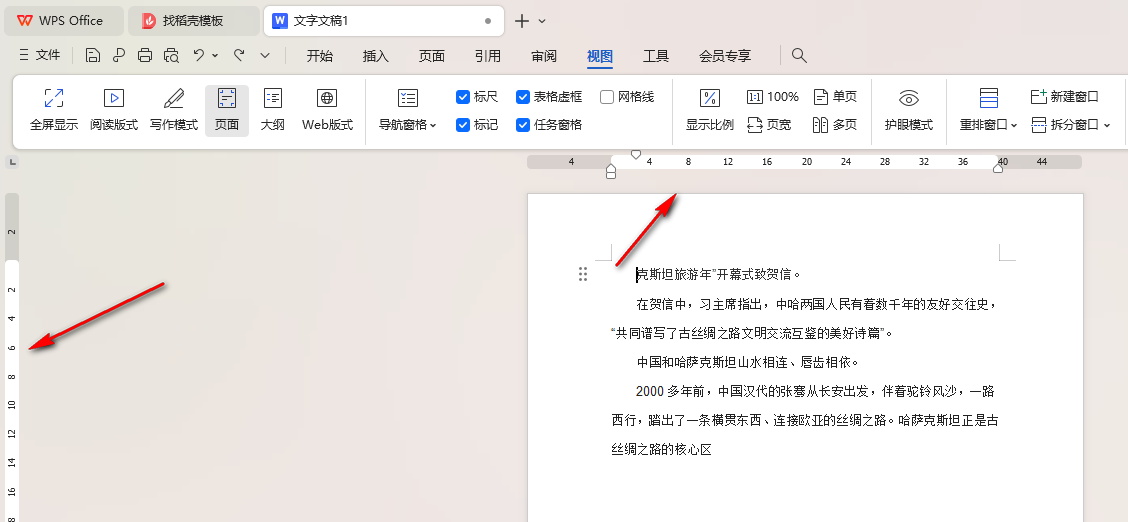Turn on 护眼模式 eye protection mode
Viewport: 1128px width, 522px height.
909,110
